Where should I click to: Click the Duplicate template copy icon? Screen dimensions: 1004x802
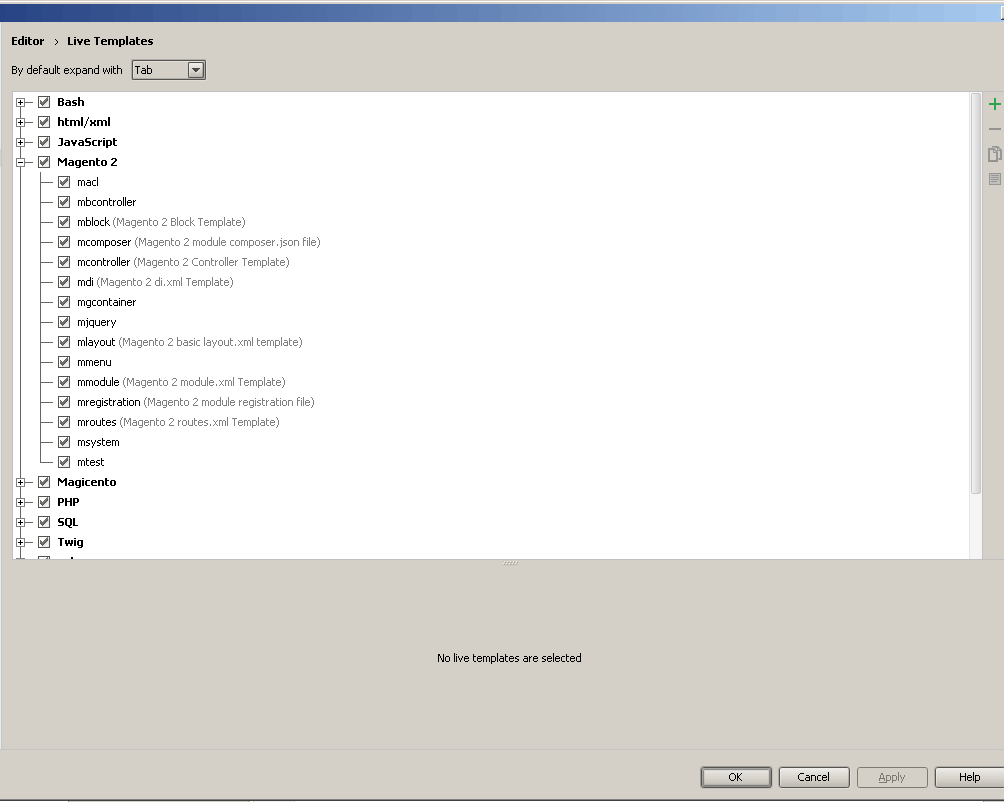tap(994, 154)
